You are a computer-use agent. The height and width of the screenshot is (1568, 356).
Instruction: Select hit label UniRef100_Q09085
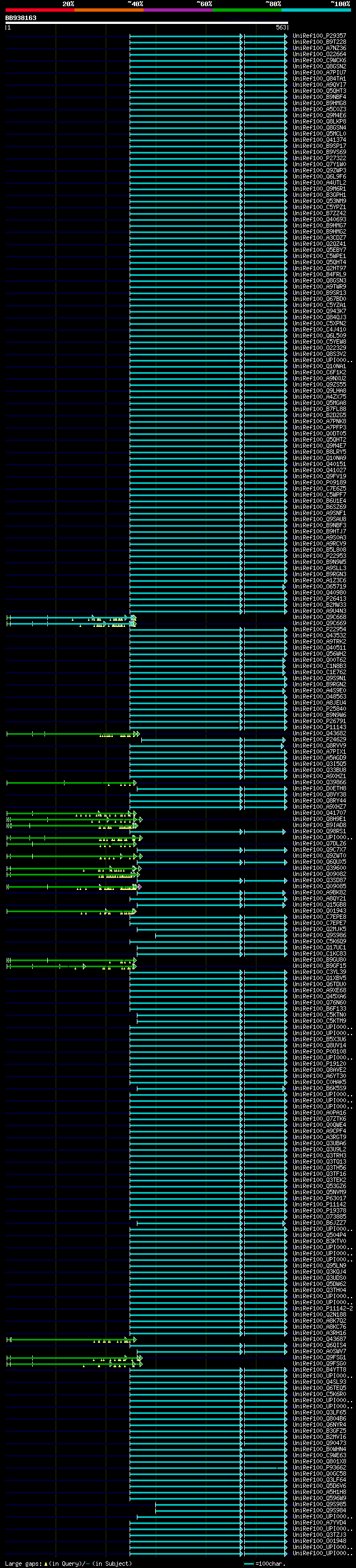(319, 886)
